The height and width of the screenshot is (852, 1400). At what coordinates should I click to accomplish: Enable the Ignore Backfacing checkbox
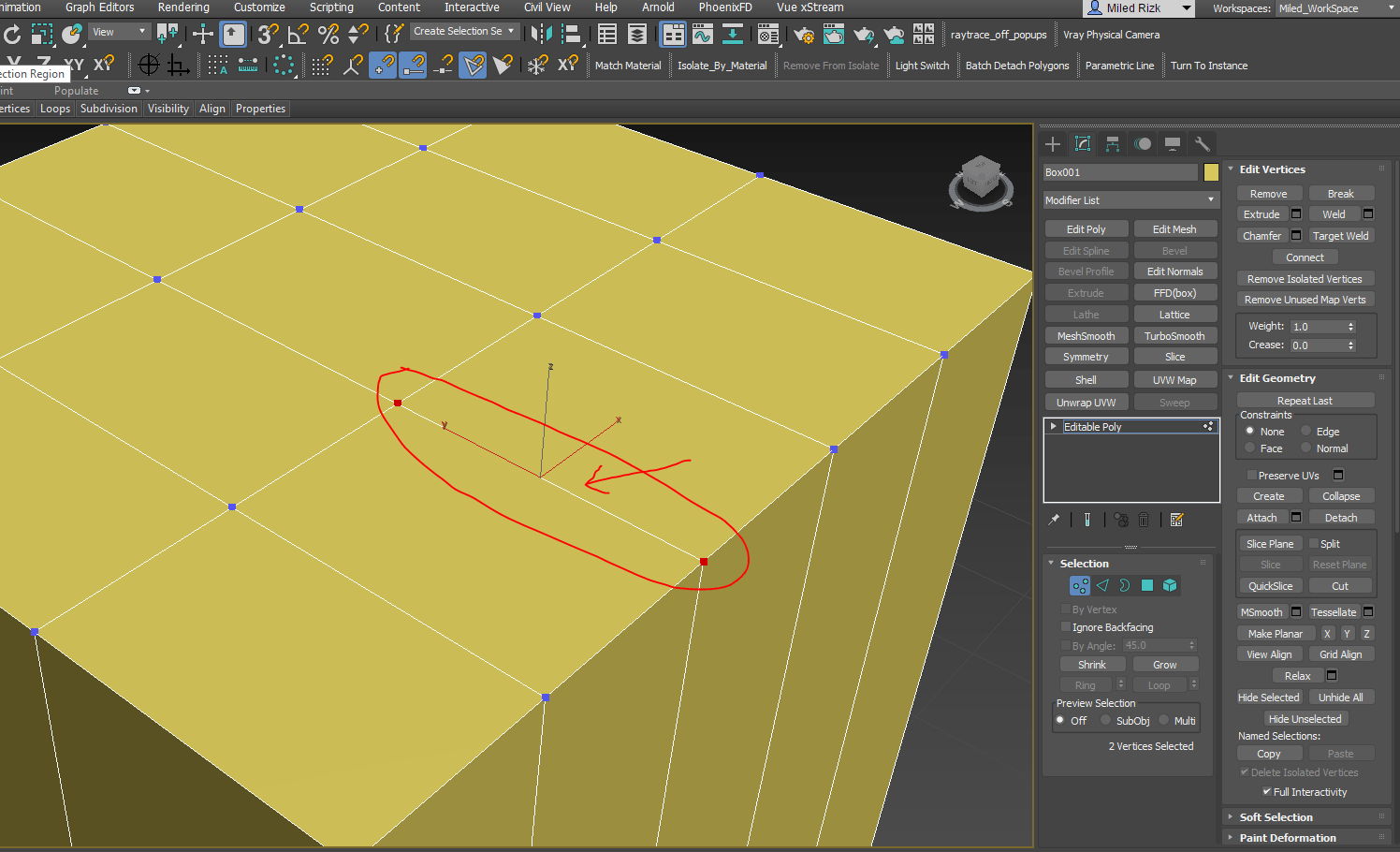coord(1066,626)
